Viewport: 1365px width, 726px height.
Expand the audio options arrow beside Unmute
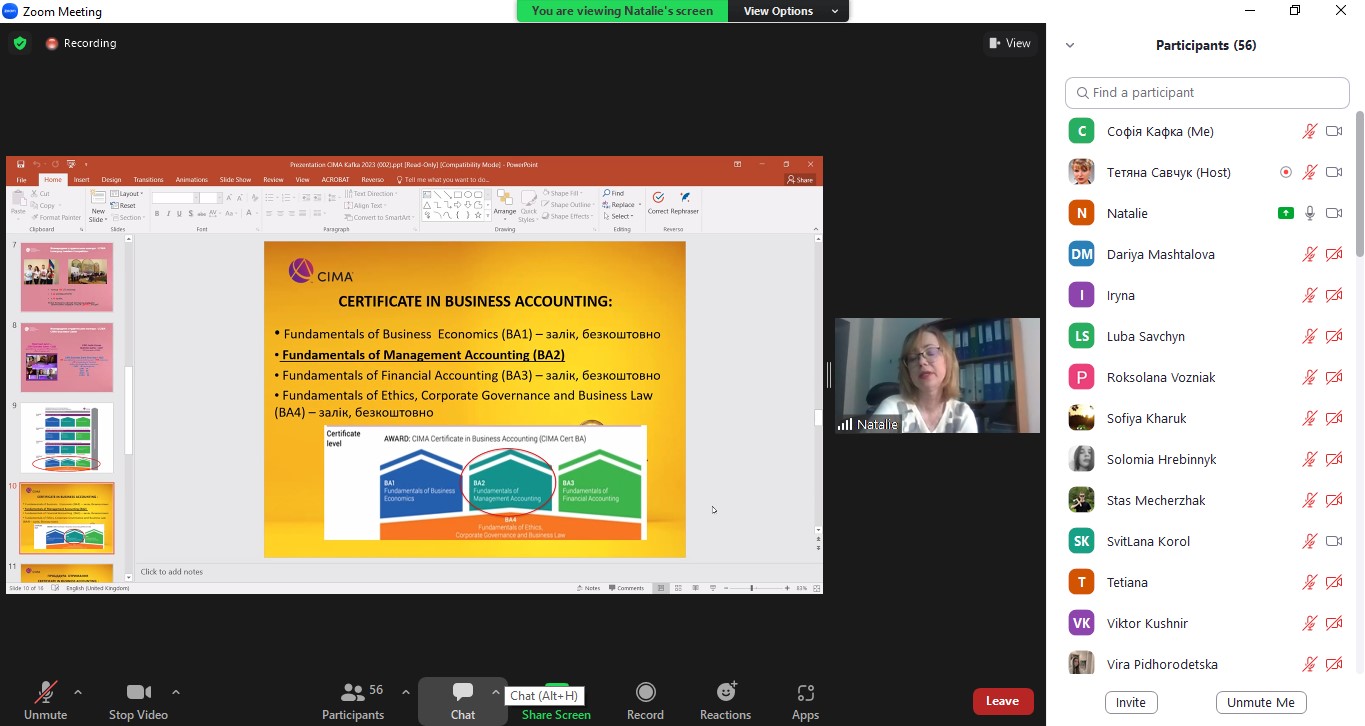[x=78, y=691]
